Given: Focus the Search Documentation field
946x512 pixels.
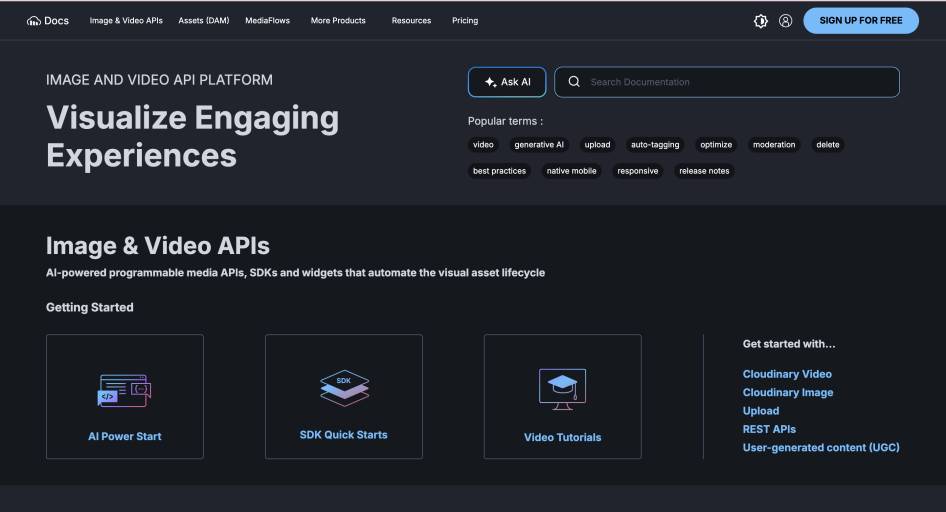Looking at the screenshot, I should click(x=726, y=82).
